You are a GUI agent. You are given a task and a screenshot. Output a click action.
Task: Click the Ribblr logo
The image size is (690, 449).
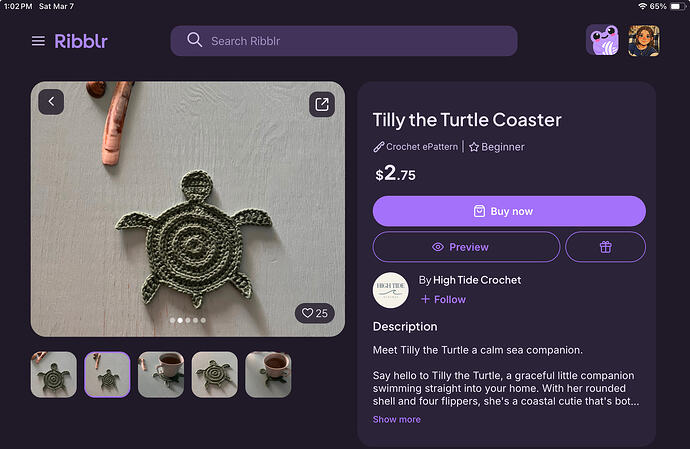pos(81,41)
